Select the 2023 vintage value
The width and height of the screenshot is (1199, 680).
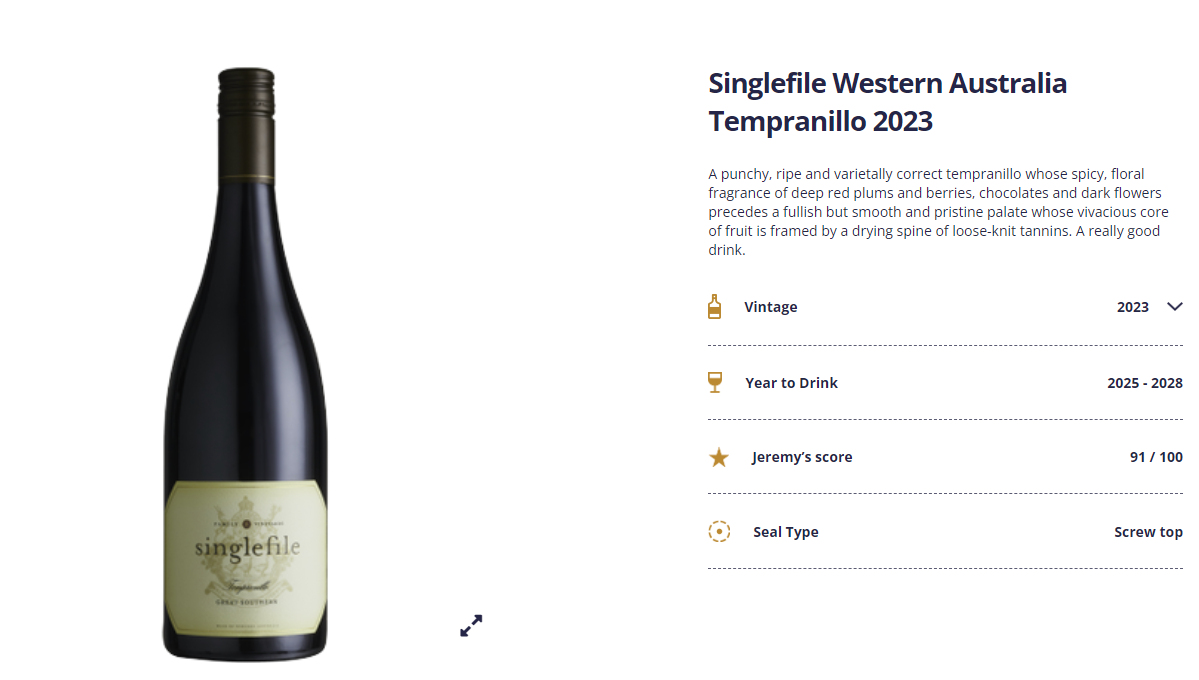tap(1132, 307)
